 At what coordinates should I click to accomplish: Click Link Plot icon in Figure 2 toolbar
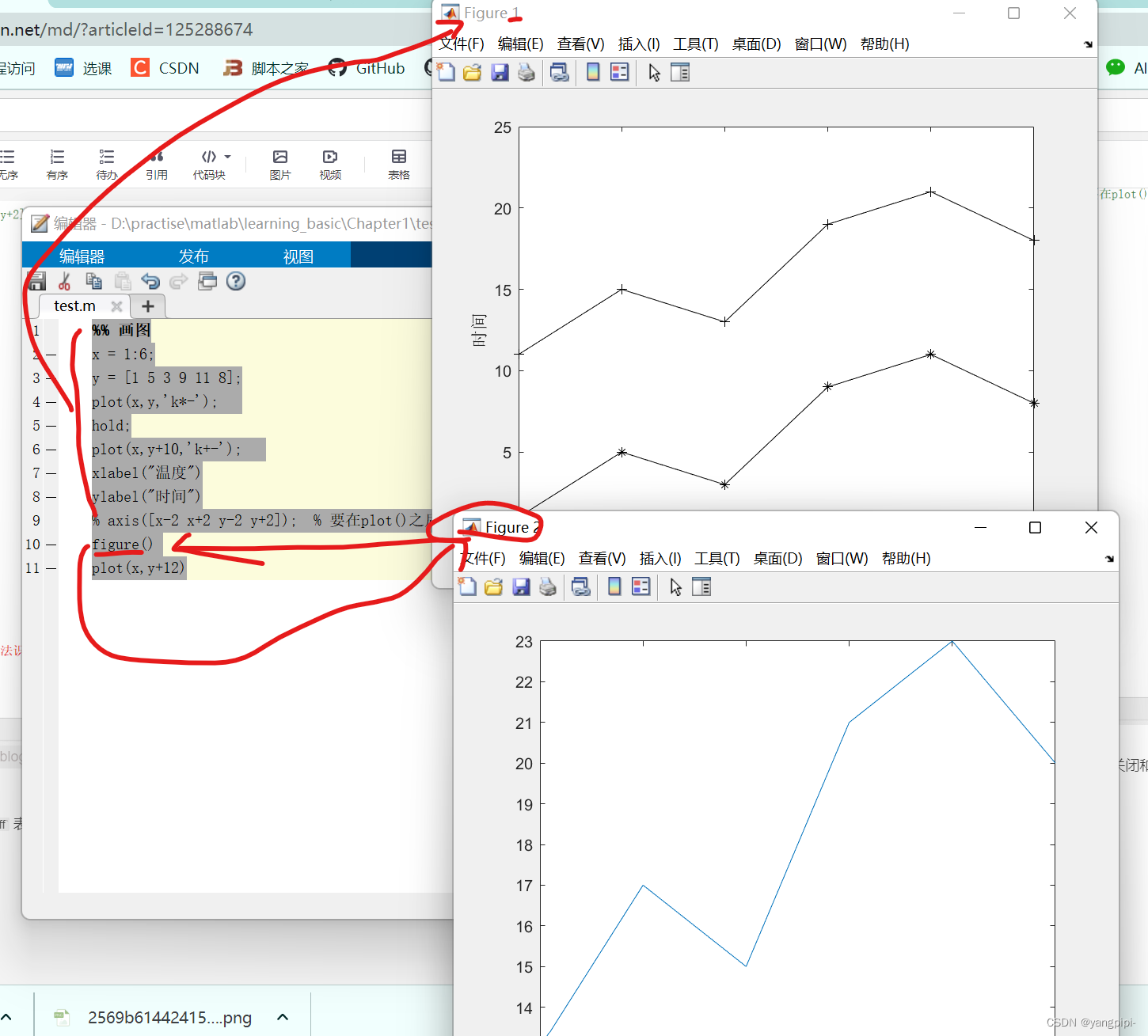pyautogui.click(x=581, y=587)
